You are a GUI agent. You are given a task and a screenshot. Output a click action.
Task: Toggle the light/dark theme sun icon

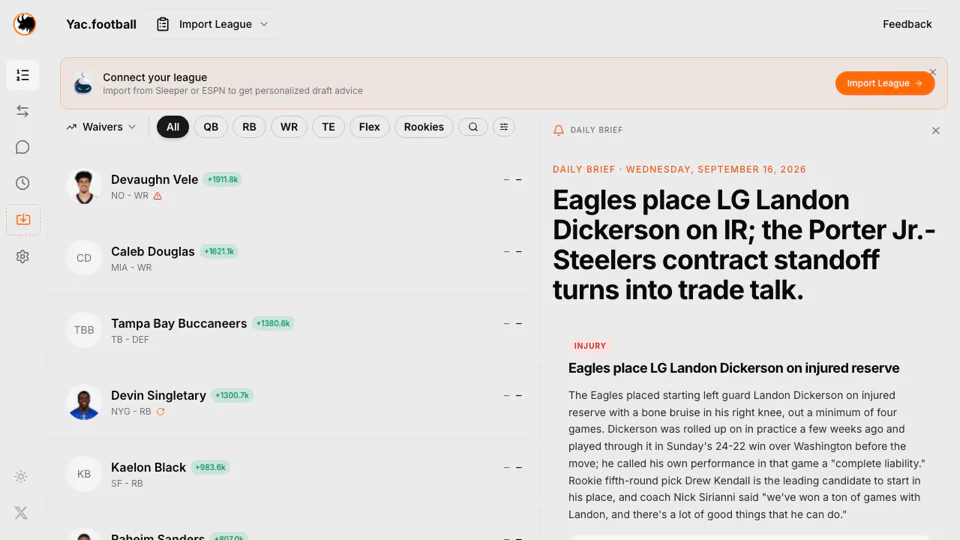pos(21,476)
